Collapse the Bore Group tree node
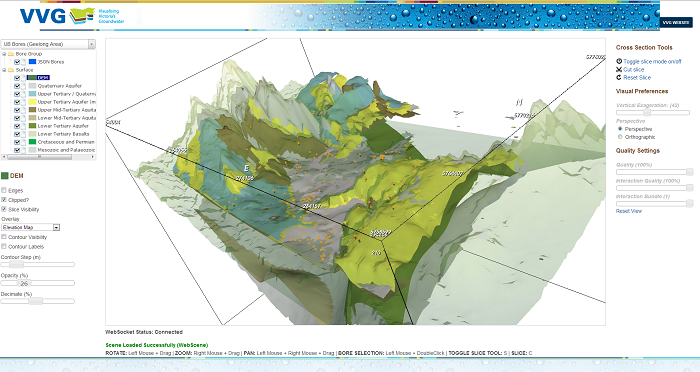Viewport: 700px width, 372px height. click(4, 54)
